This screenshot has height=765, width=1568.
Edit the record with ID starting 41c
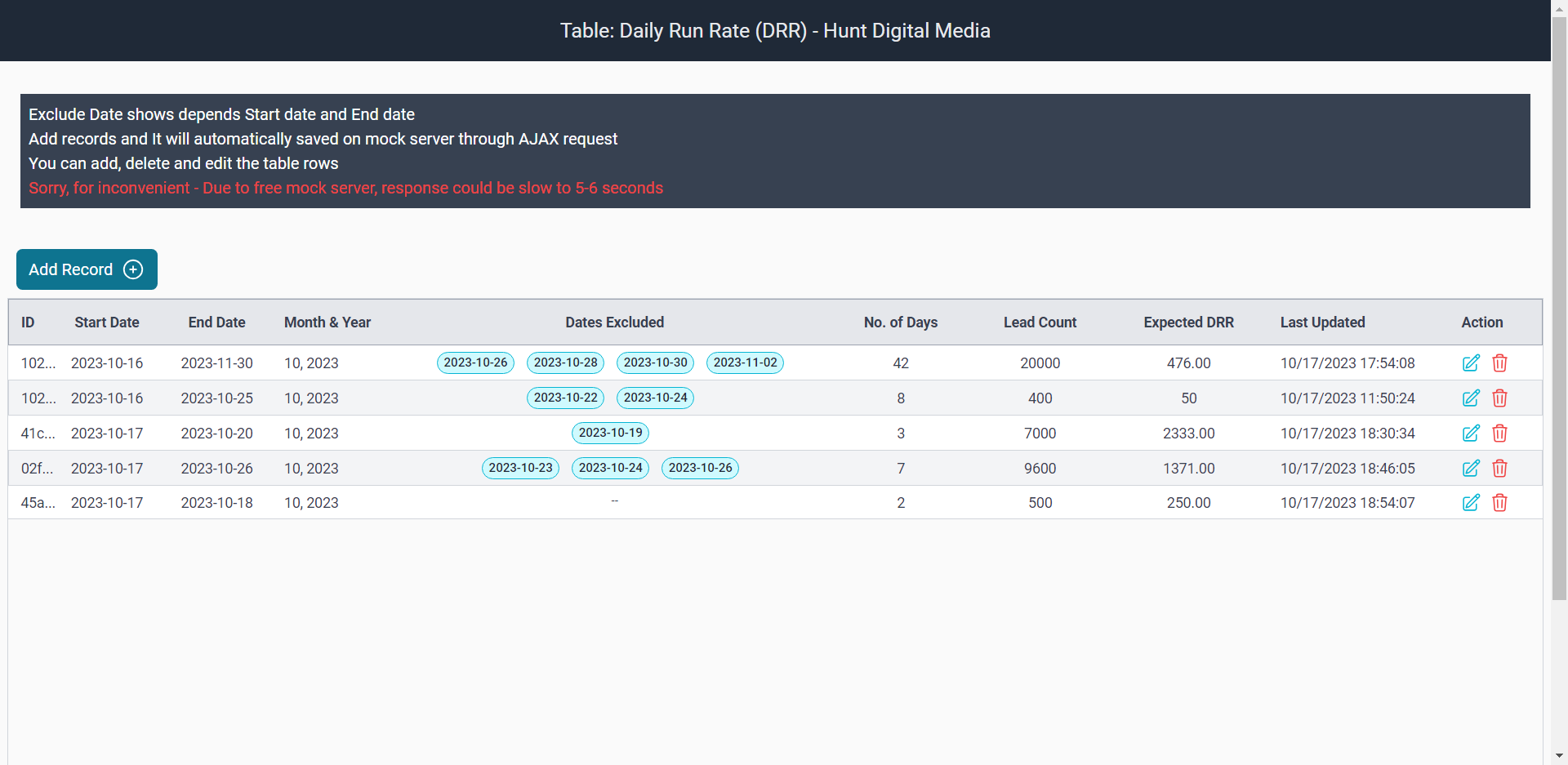(1472, 434)
